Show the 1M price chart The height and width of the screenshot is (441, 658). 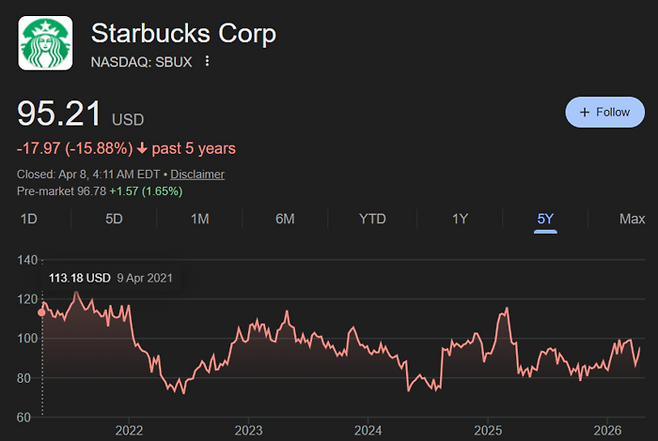(199, 219)
